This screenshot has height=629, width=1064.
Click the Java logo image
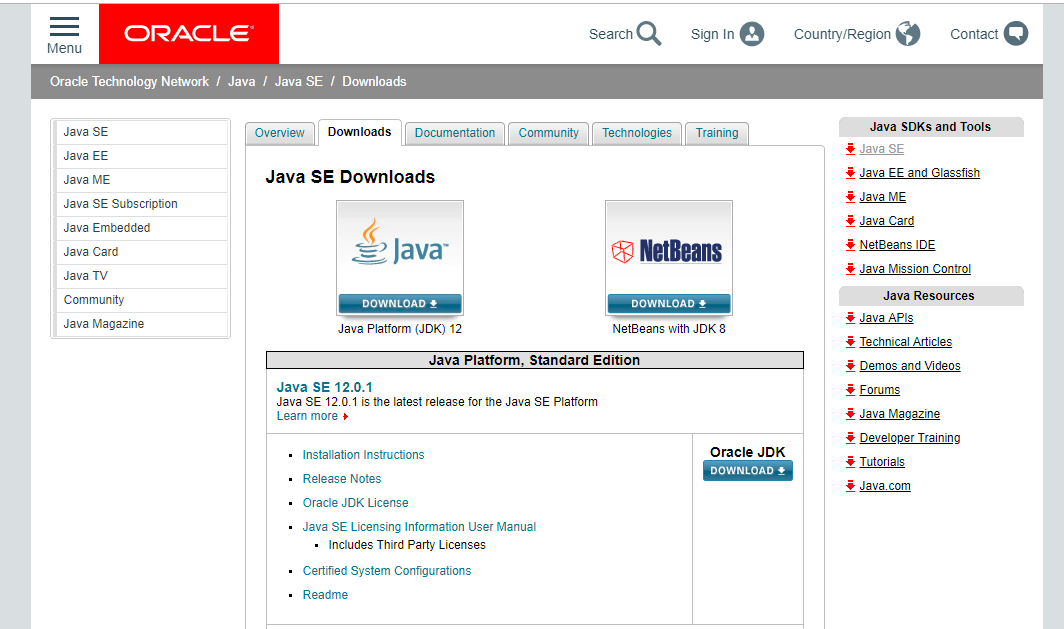pyautogui.click(x=399, y=244)
